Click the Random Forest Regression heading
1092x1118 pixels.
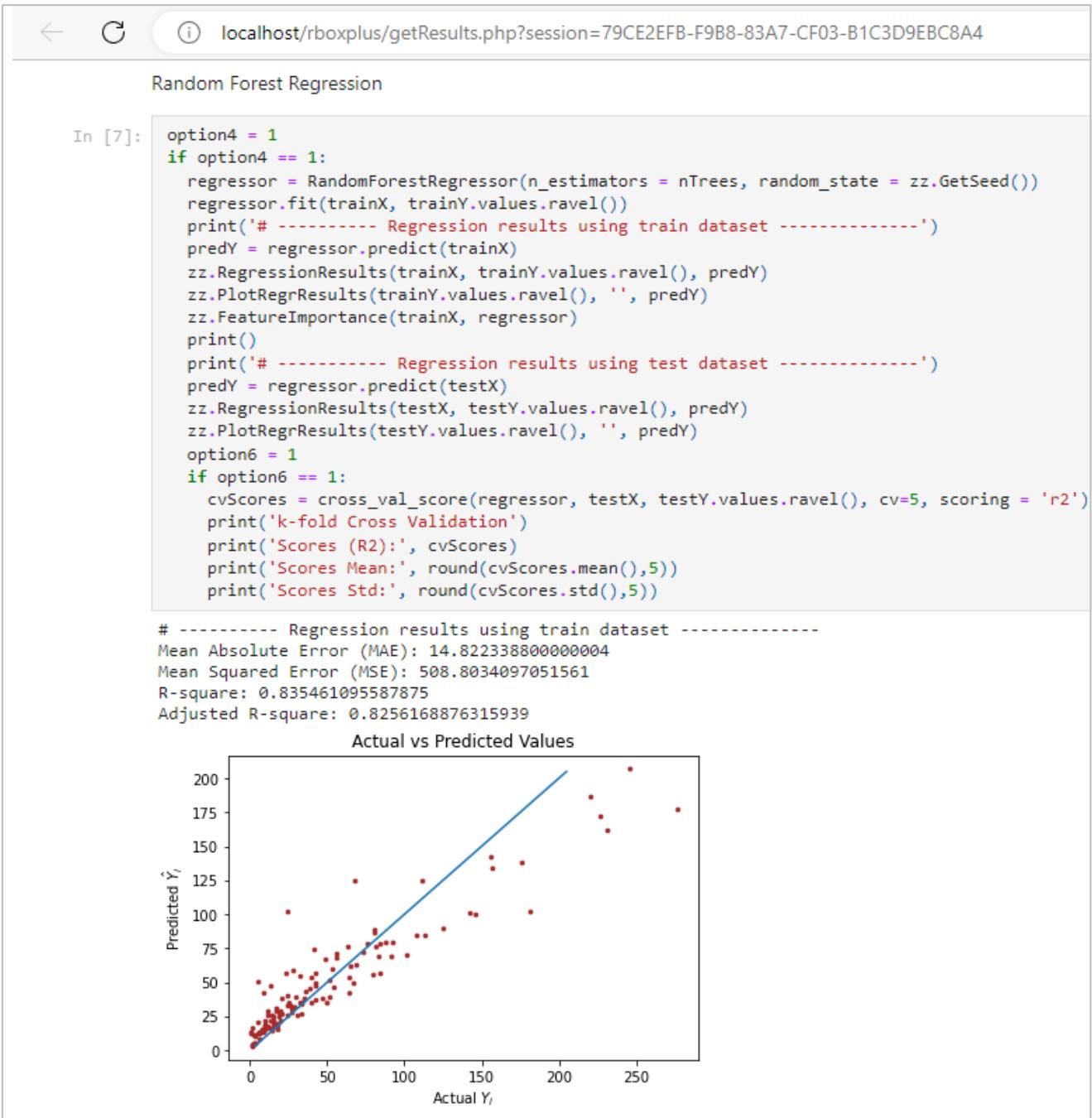tap(267, 84)
